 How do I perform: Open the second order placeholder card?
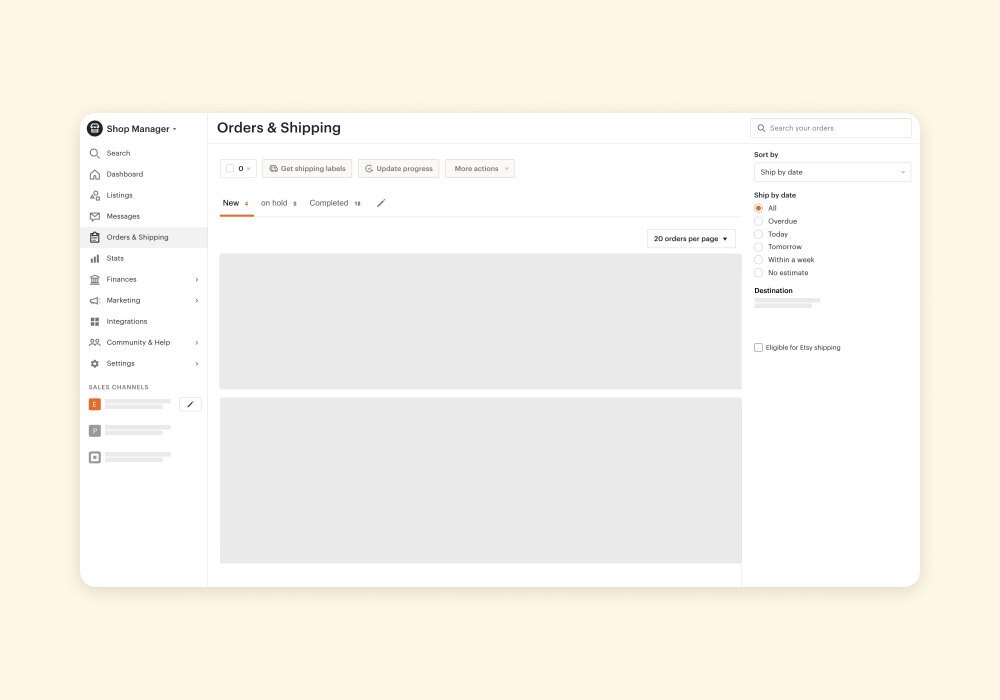(x=480, y=481)
